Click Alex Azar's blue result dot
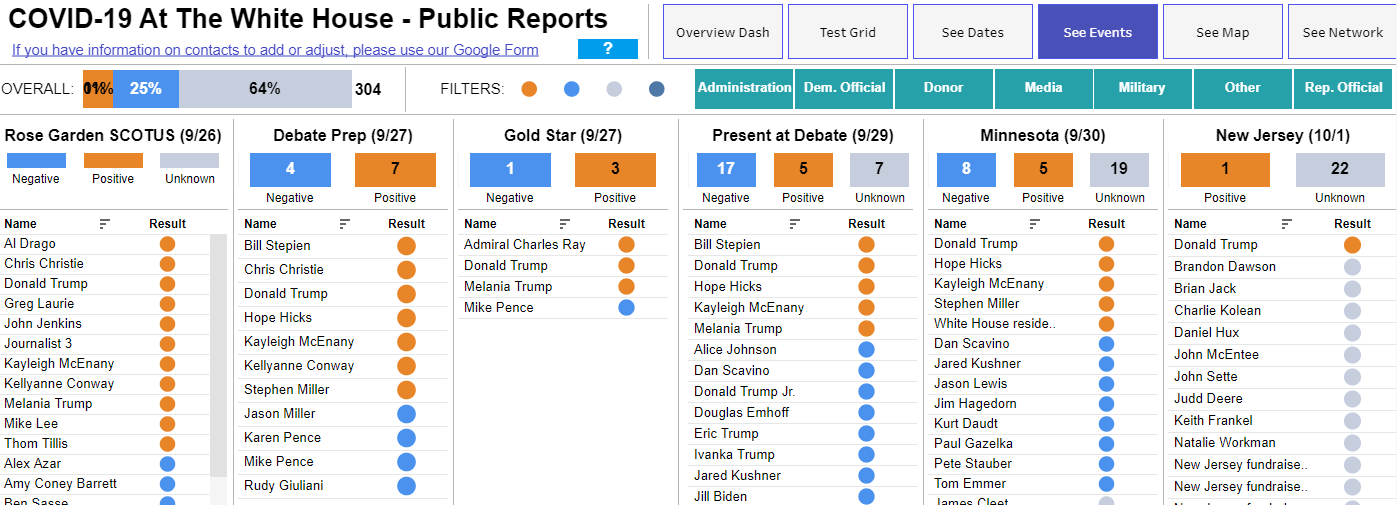The height and width of the screenshot is (505, 1399). point(167,464)
